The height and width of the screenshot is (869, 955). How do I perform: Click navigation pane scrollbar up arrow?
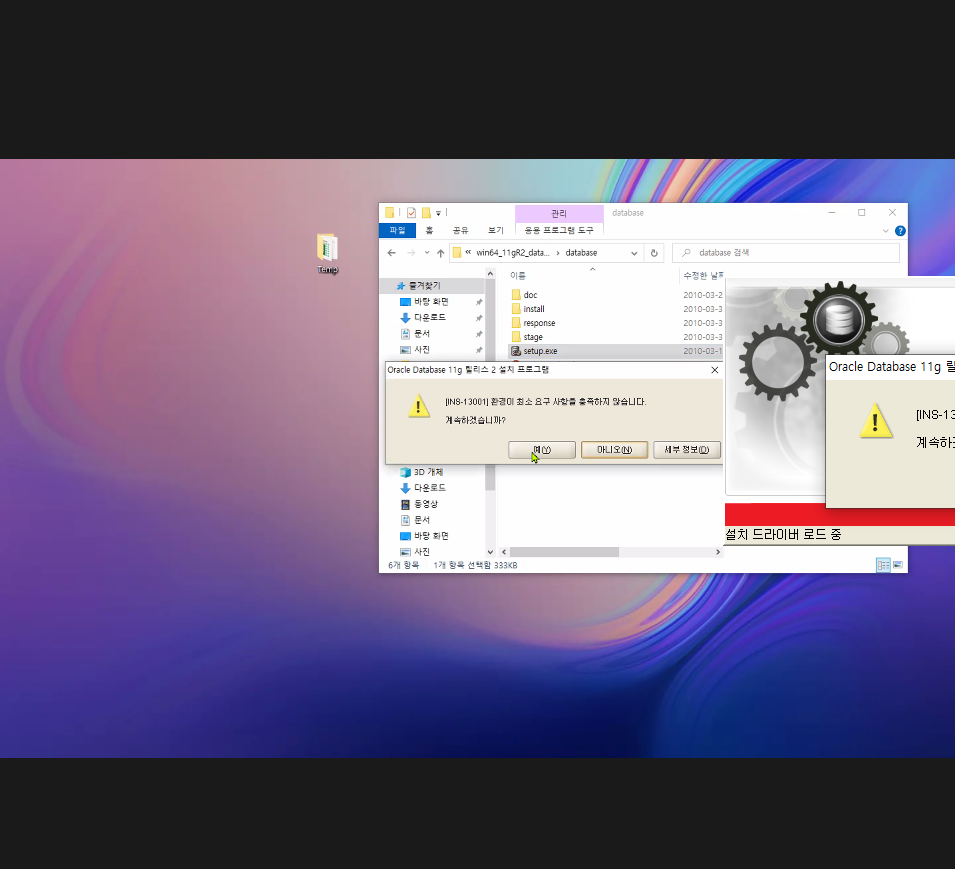[x=490, y=274]
